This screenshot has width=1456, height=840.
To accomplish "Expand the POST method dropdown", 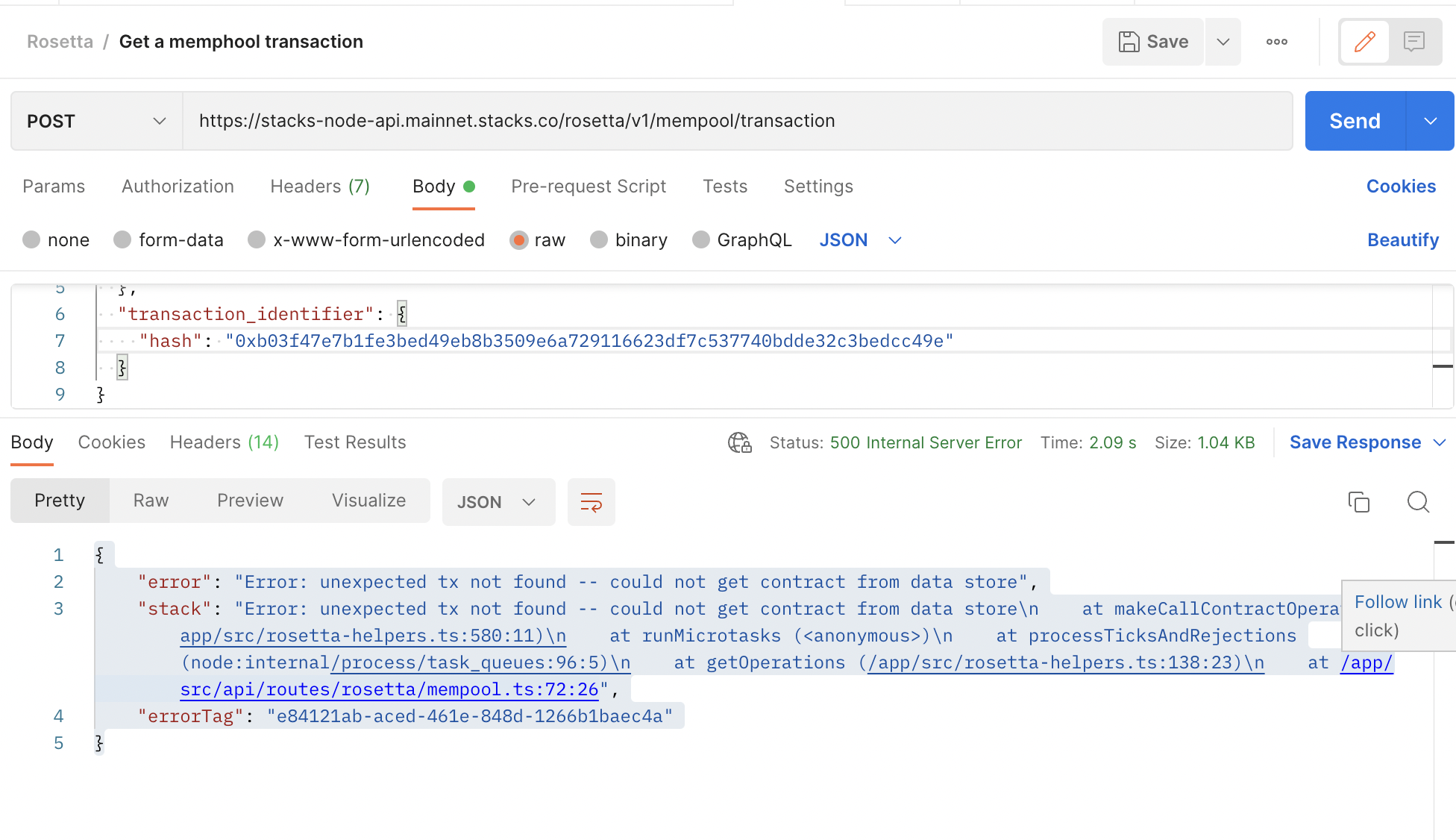I will [96, 121].
